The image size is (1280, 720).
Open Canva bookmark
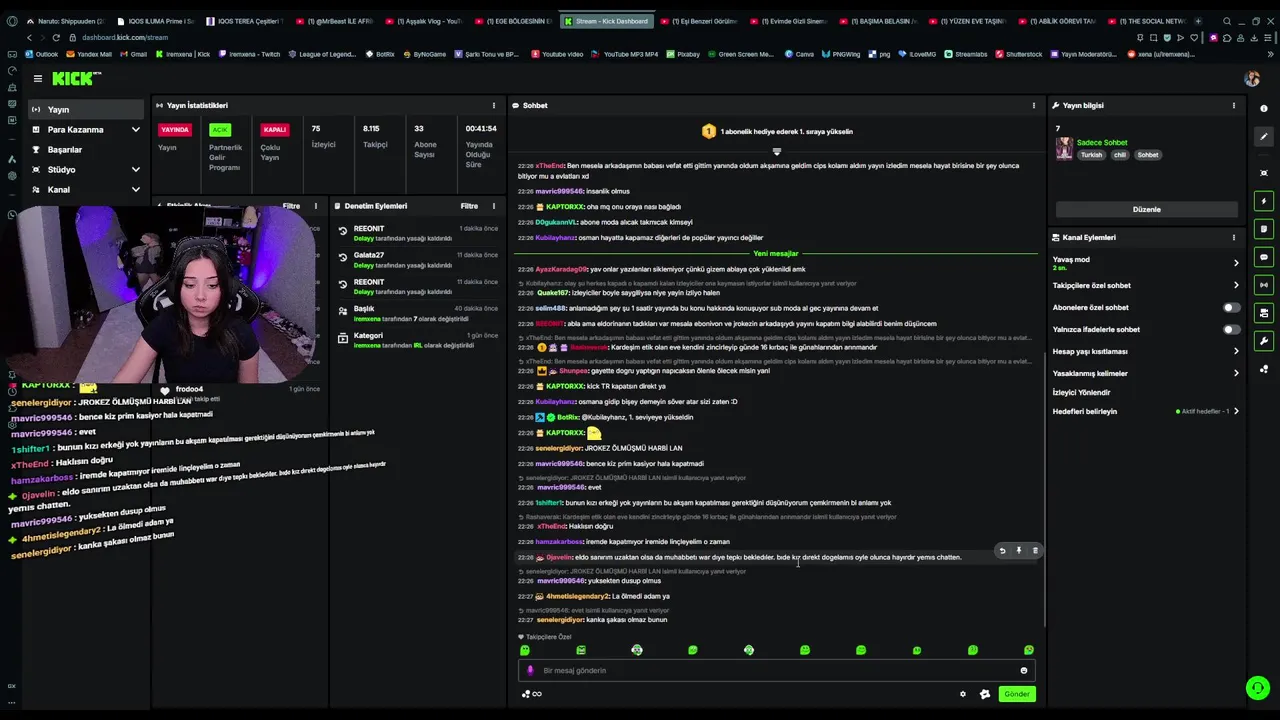[x=798, y=54]
